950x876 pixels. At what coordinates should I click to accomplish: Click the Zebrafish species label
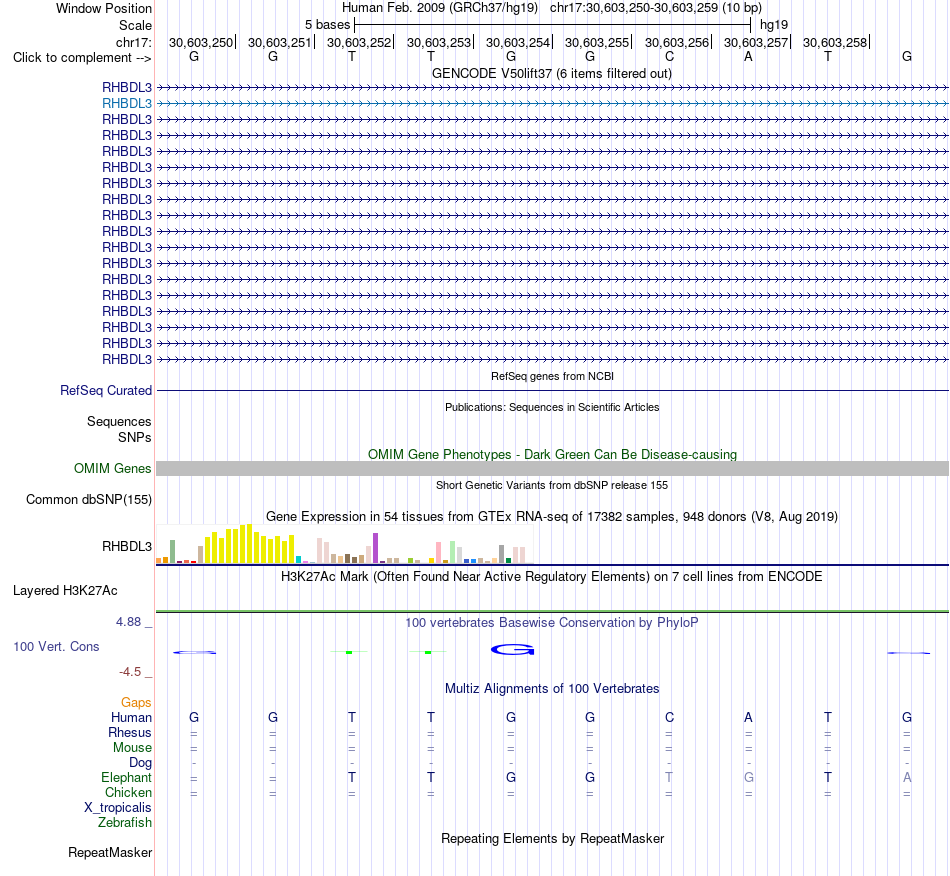(x=125, y=823)
